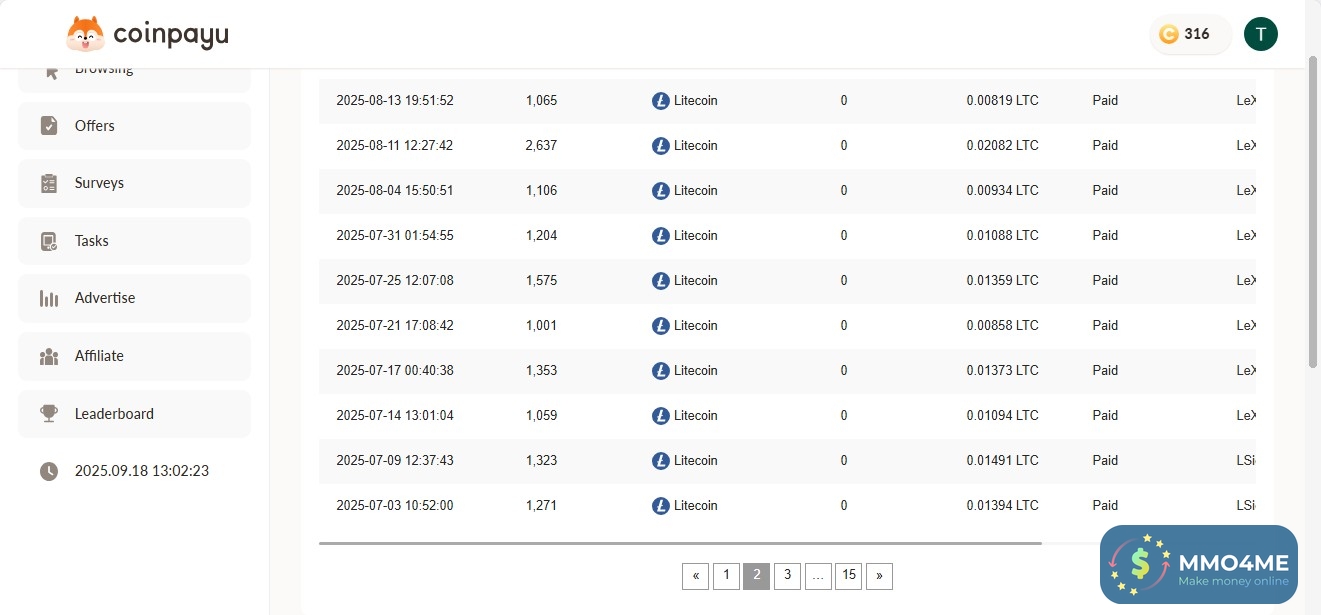Click the previous page « arrow
The width and height of the screenshot is (1321, 615).
[x=695, y=575]
